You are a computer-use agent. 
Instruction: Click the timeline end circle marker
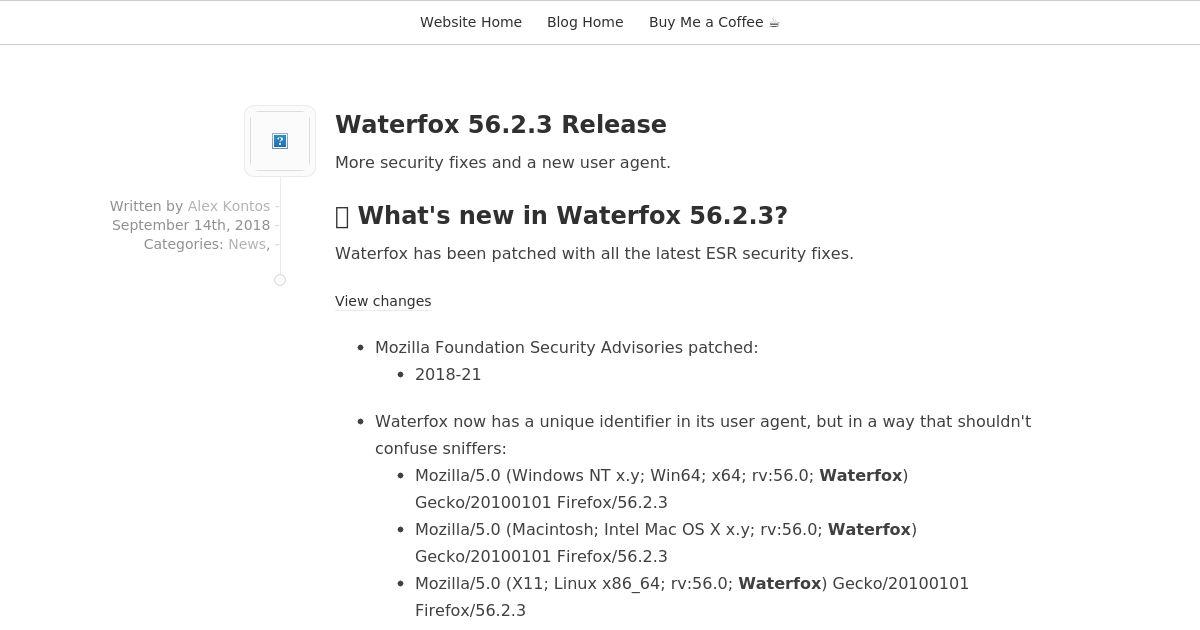pyautogui.click(x=280, y=280)
